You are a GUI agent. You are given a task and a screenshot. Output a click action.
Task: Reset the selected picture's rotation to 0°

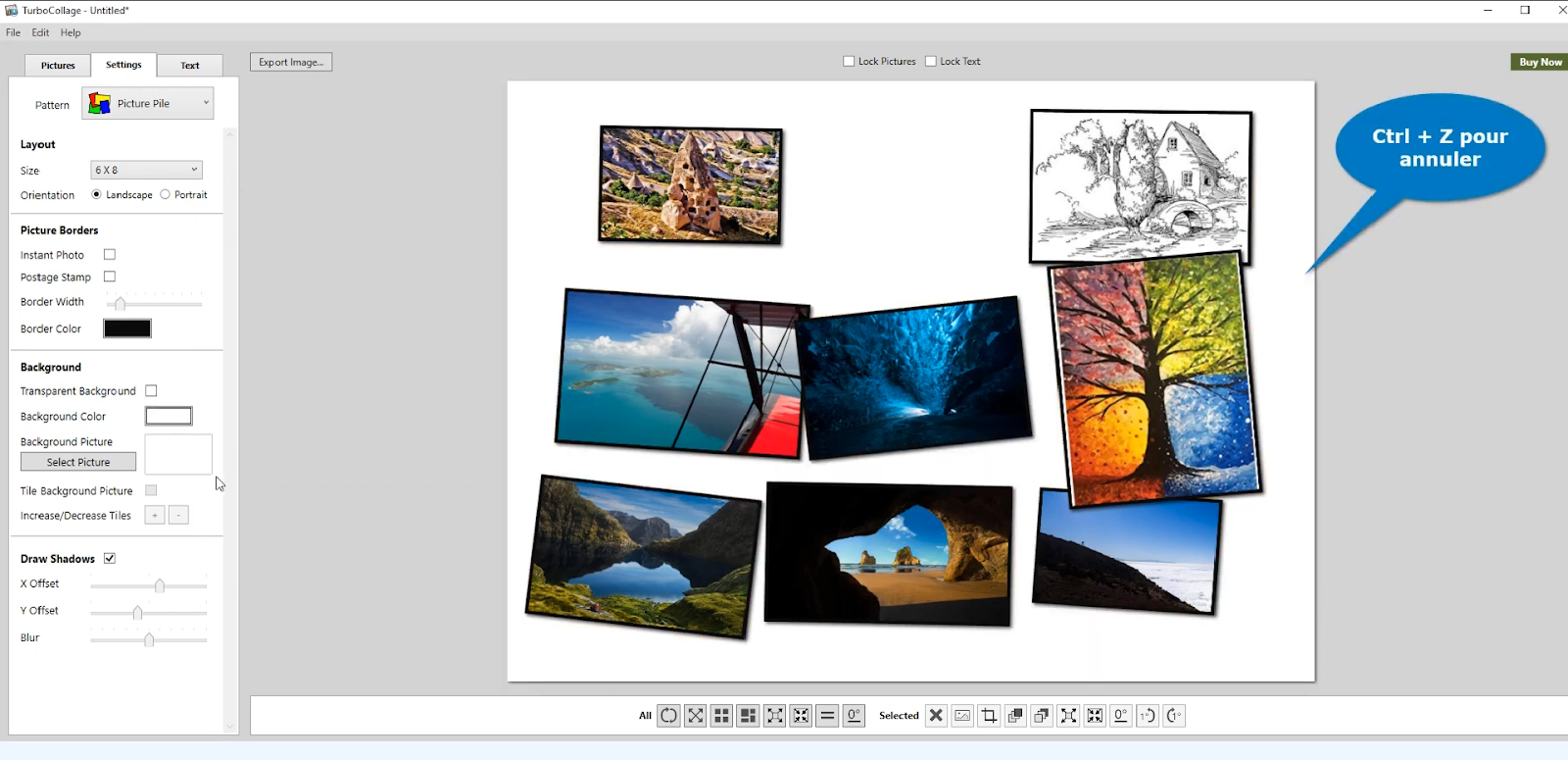pyautogui.click(x=1121, y=716)
